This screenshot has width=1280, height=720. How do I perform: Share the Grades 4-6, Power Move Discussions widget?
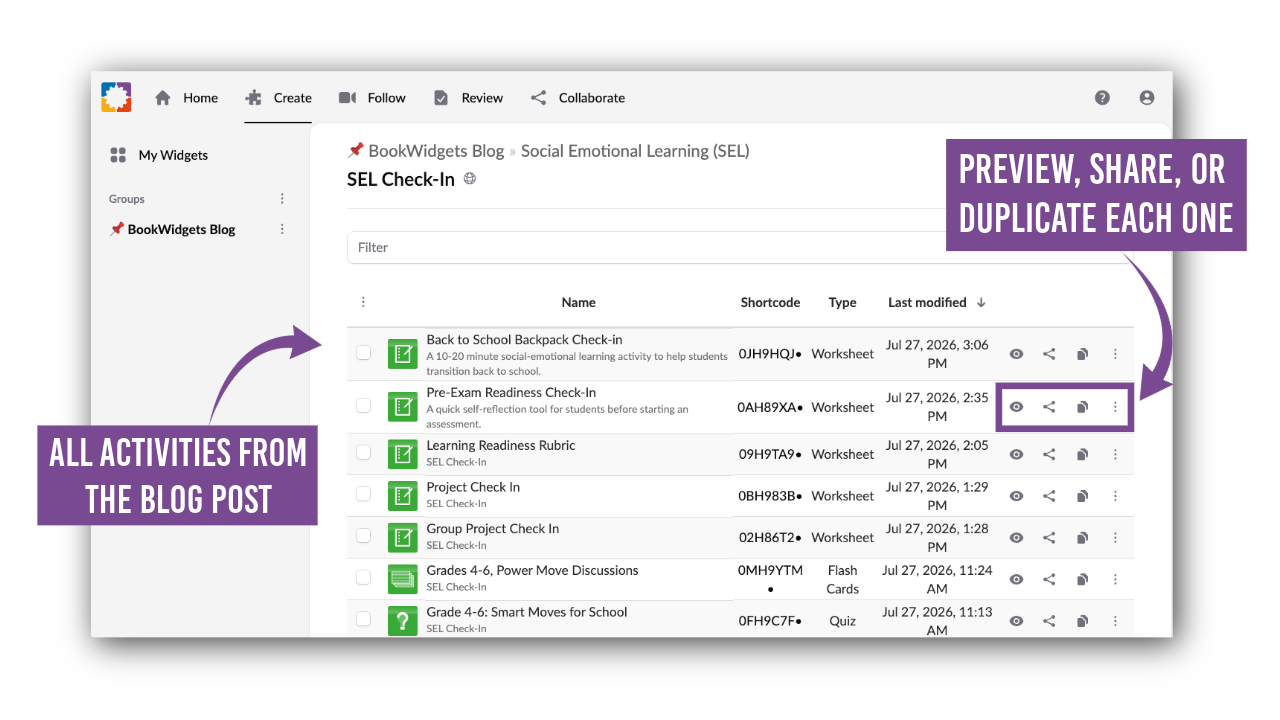click(1049, 579)
